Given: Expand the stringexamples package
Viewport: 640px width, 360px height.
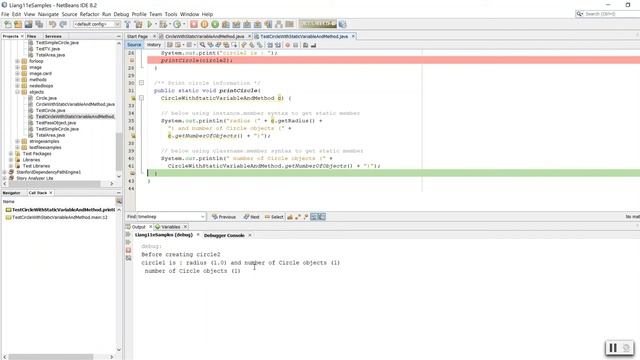Looking at the screenshot, I should (18, 141).
